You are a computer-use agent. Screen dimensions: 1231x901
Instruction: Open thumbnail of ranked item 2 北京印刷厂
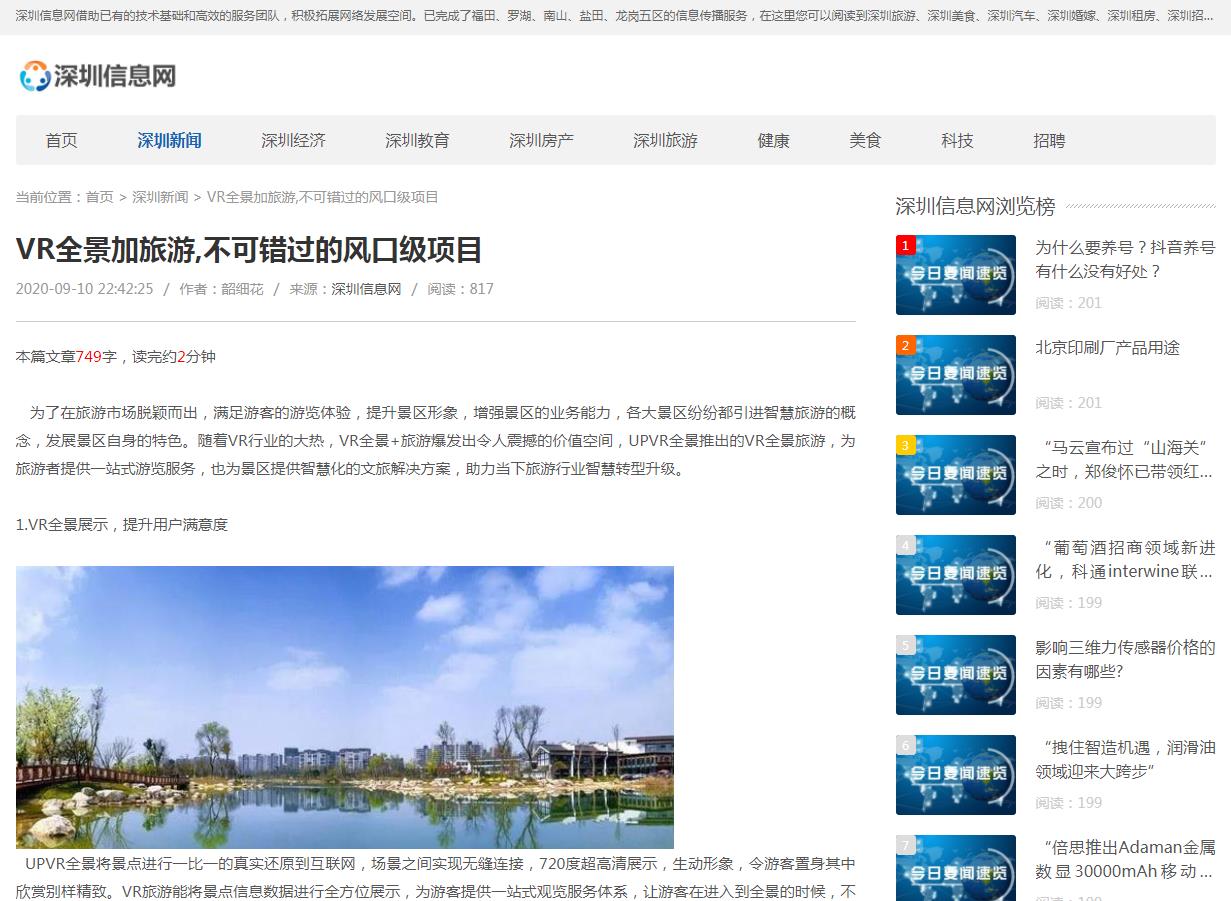pyautogui.click(x=956, y=375)
